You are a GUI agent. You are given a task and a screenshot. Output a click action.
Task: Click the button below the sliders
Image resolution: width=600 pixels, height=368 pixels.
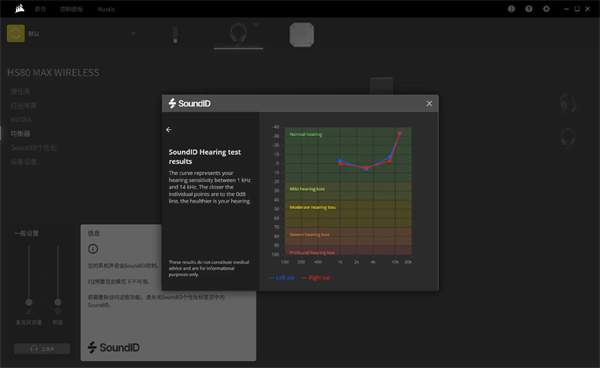42,349
